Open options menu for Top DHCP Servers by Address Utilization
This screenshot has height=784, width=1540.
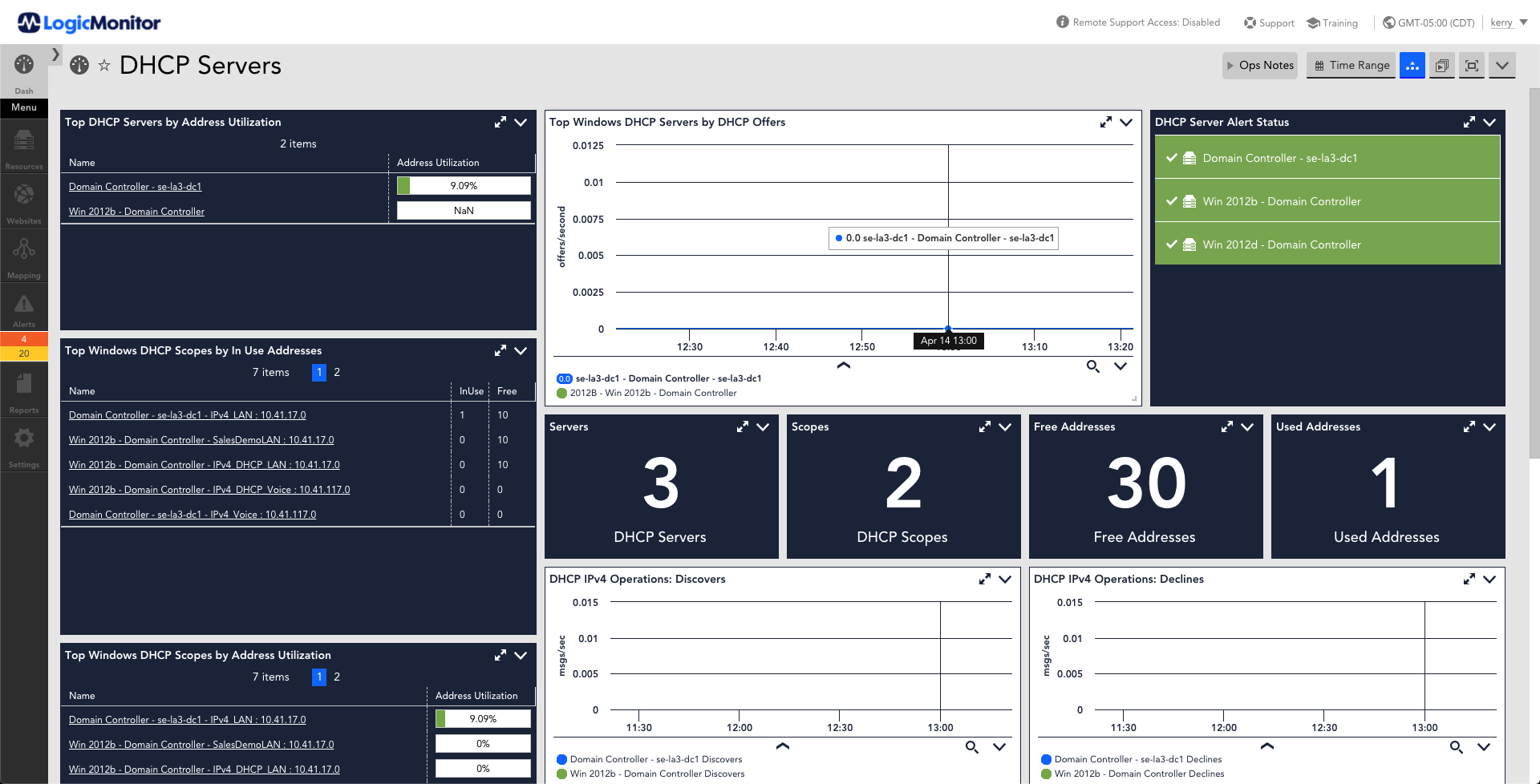pyautogui.click(x=521, y=122)
